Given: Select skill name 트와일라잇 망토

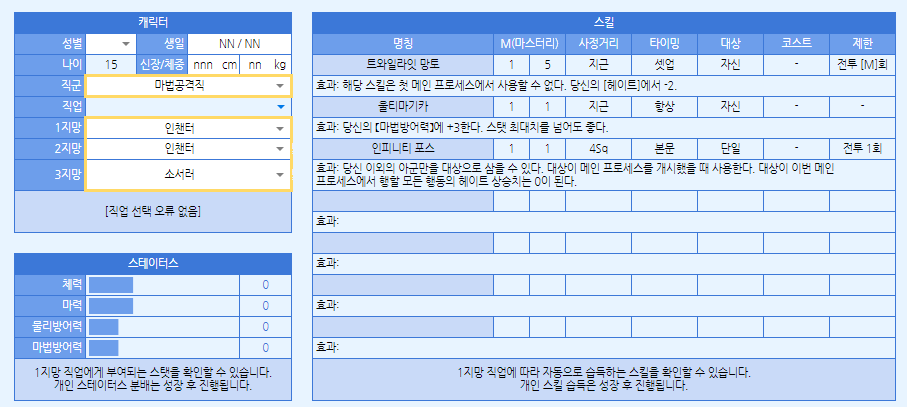Looking at the screenshot, I should (x=403, y=65).
